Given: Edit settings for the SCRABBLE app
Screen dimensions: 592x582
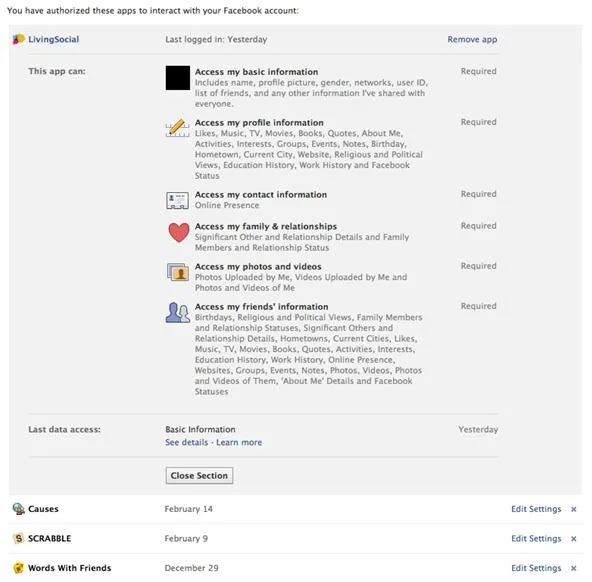Looking at the screenshot, I should [x=536, y=539].
